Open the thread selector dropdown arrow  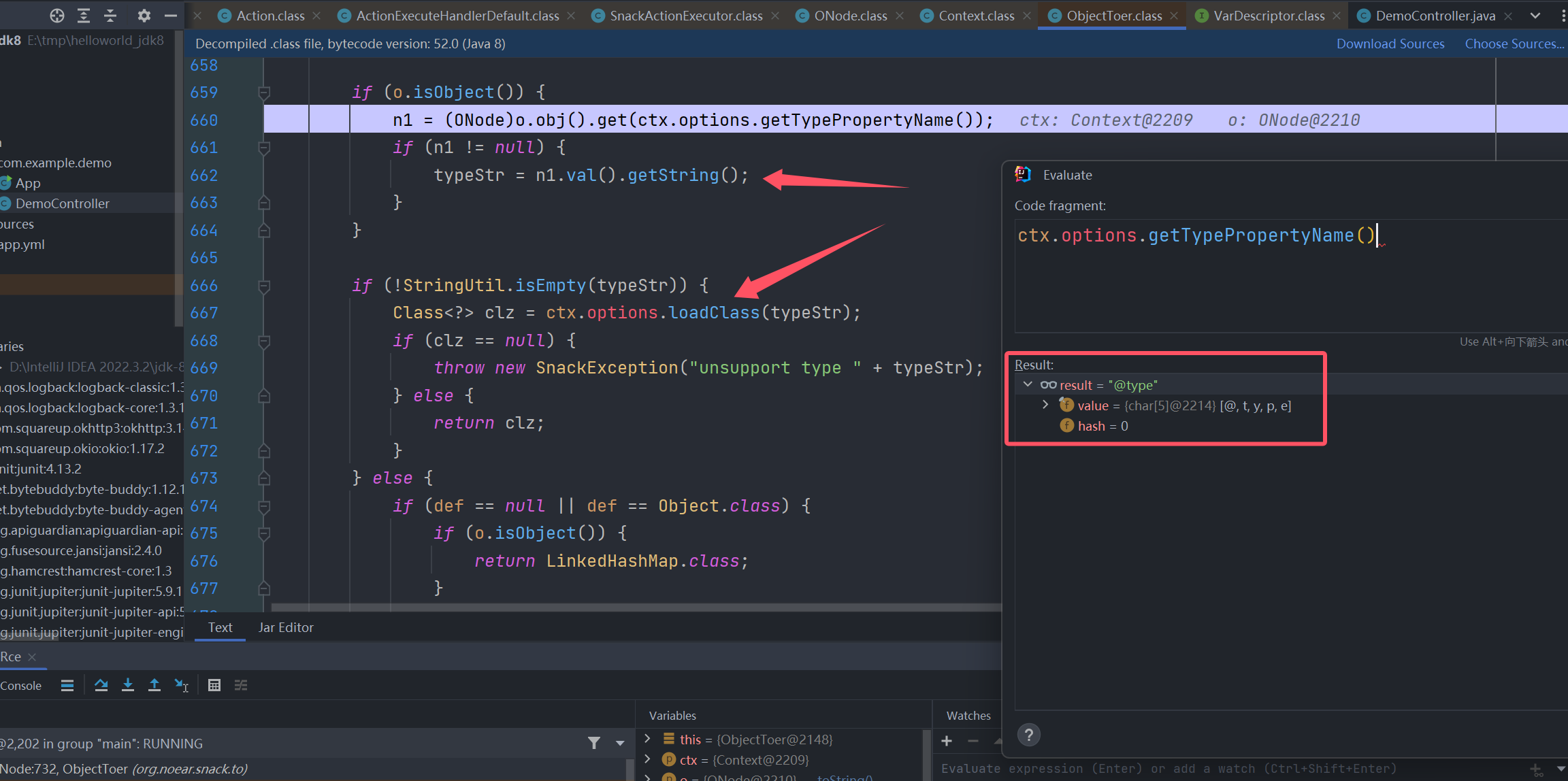620,743
